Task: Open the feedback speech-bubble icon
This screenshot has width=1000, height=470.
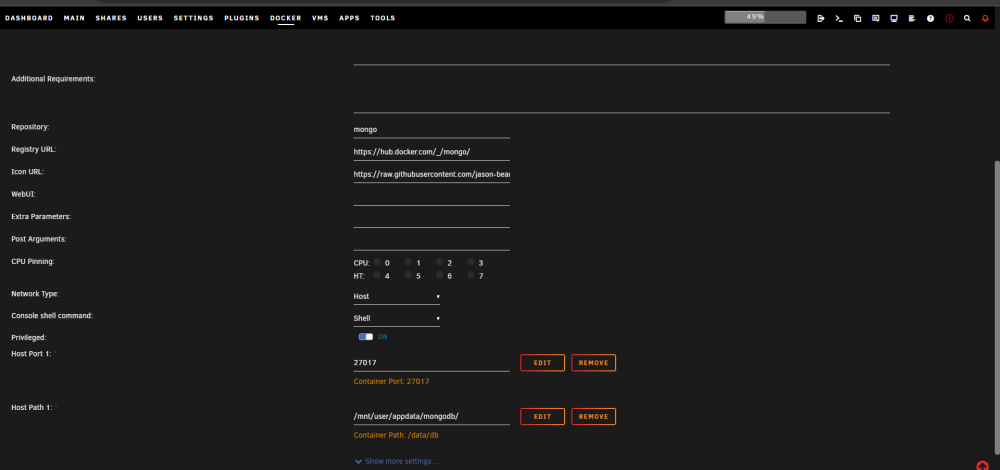Action: 876,18
